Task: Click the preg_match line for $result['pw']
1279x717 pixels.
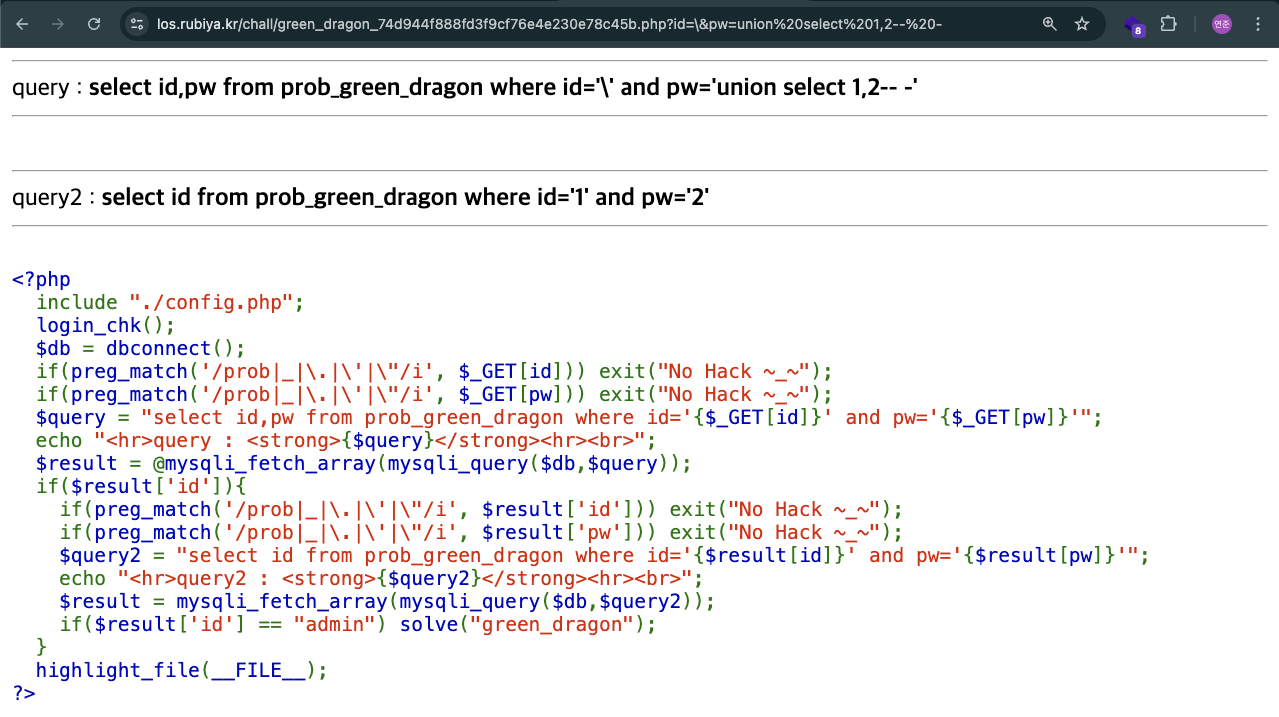Action: pos(481,533)
